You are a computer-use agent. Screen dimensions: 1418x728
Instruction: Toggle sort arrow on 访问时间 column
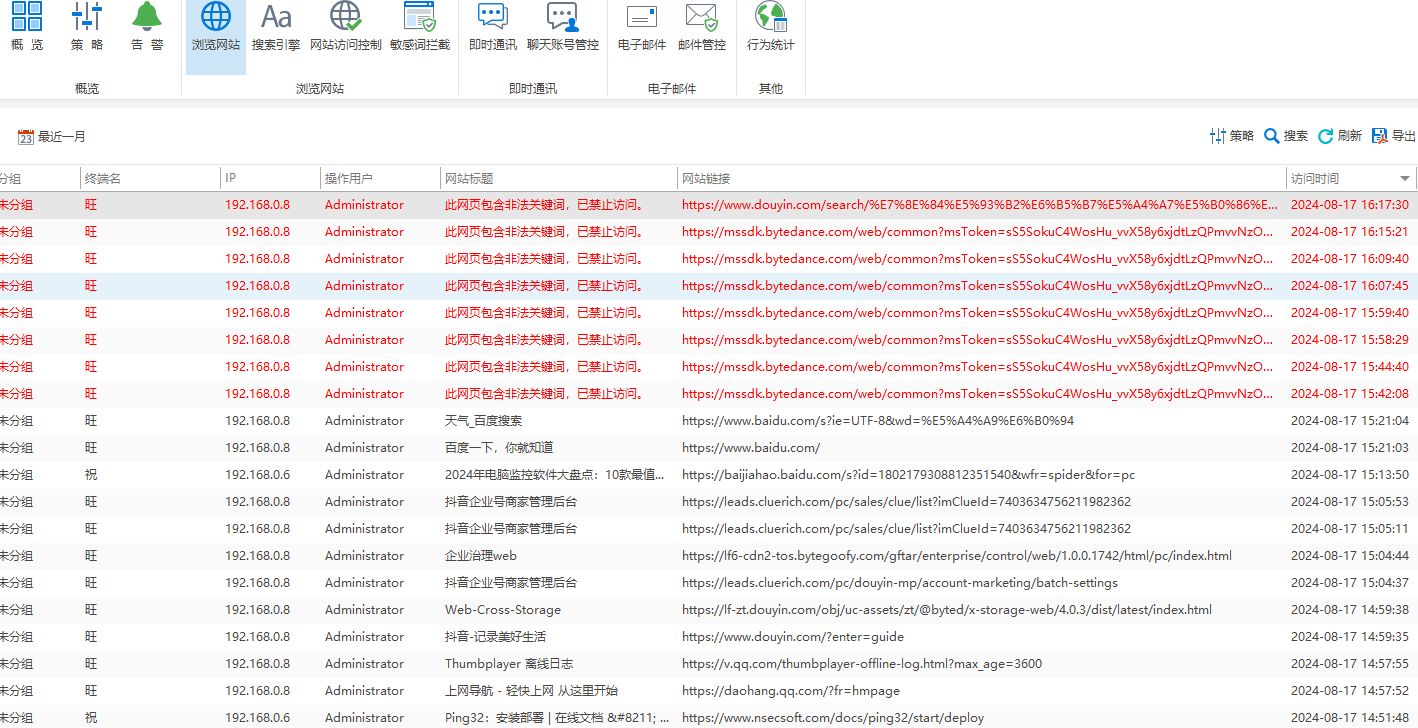(1405, 179)
